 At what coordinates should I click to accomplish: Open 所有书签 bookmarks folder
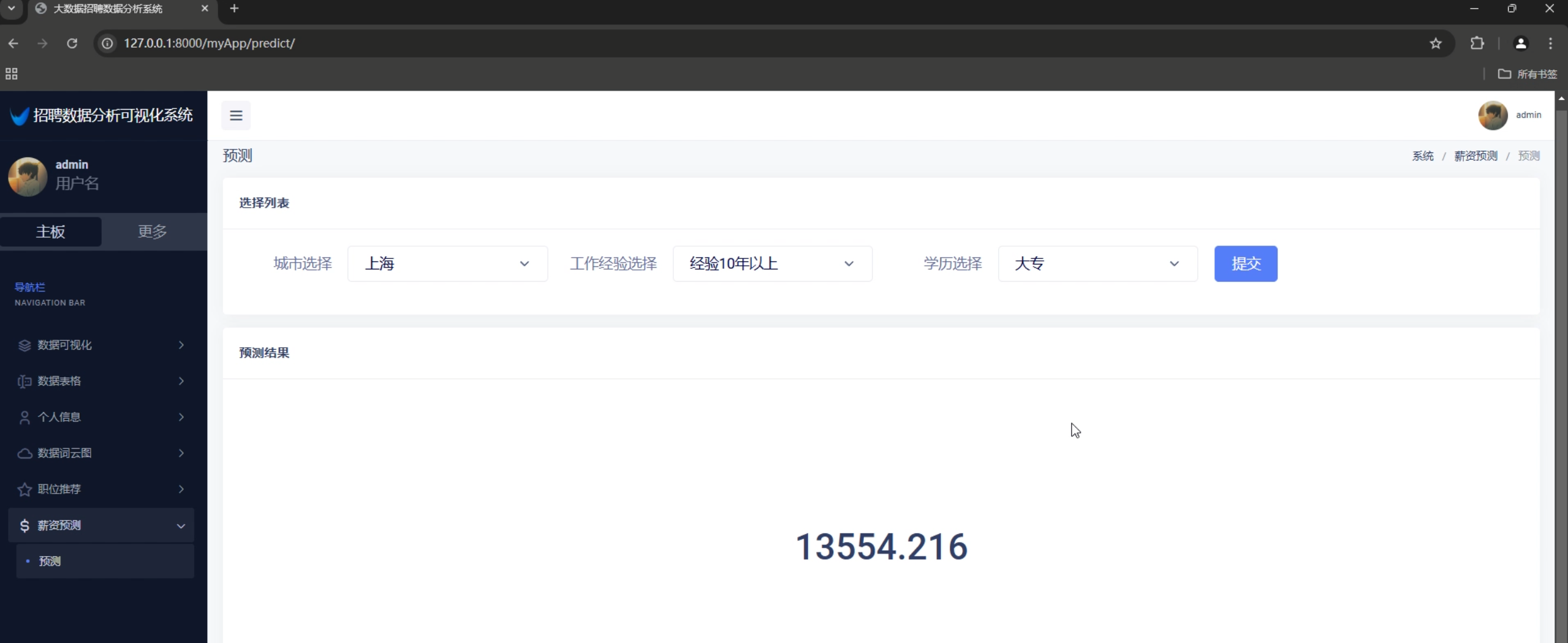tap(1528, 74)
